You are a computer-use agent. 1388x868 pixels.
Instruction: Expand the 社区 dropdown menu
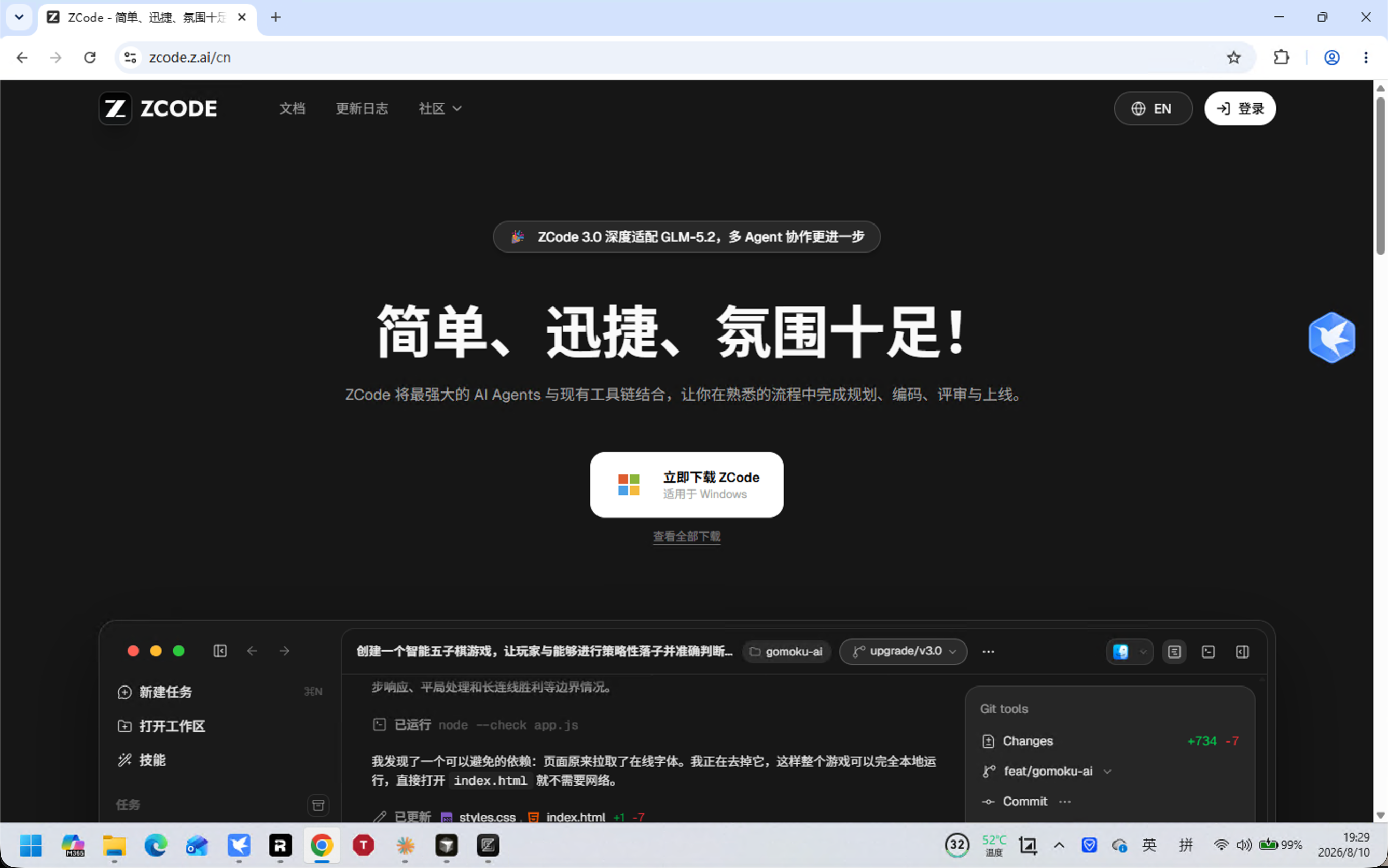(440, 108)
